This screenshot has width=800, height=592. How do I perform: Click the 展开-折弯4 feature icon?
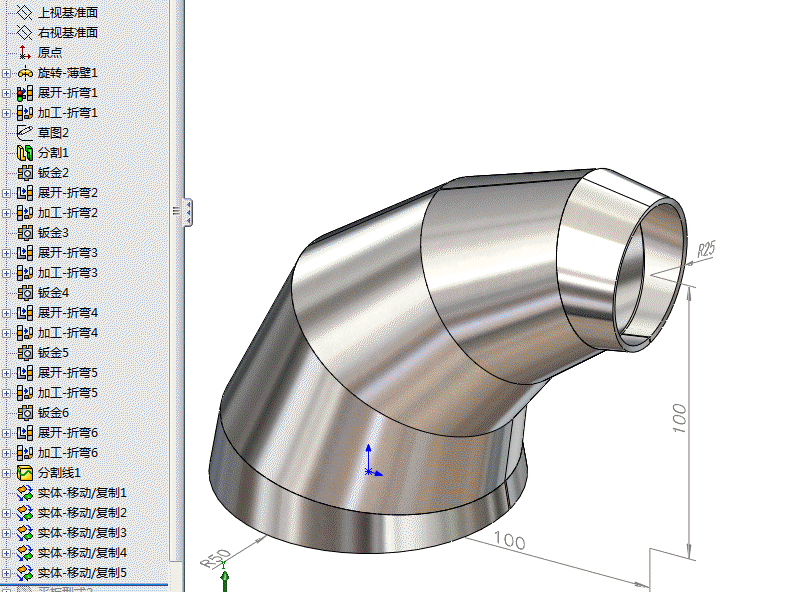24,313
